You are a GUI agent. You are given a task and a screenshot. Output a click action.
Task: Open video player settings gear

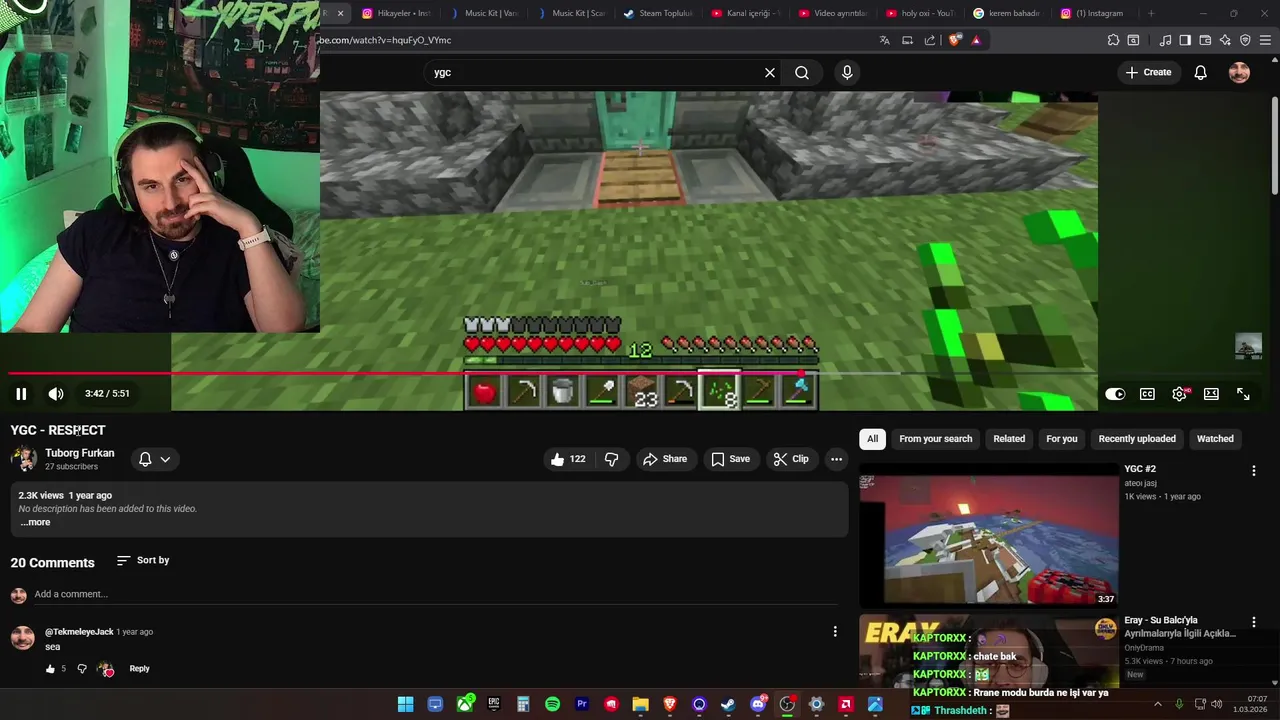click(1180, 394)
